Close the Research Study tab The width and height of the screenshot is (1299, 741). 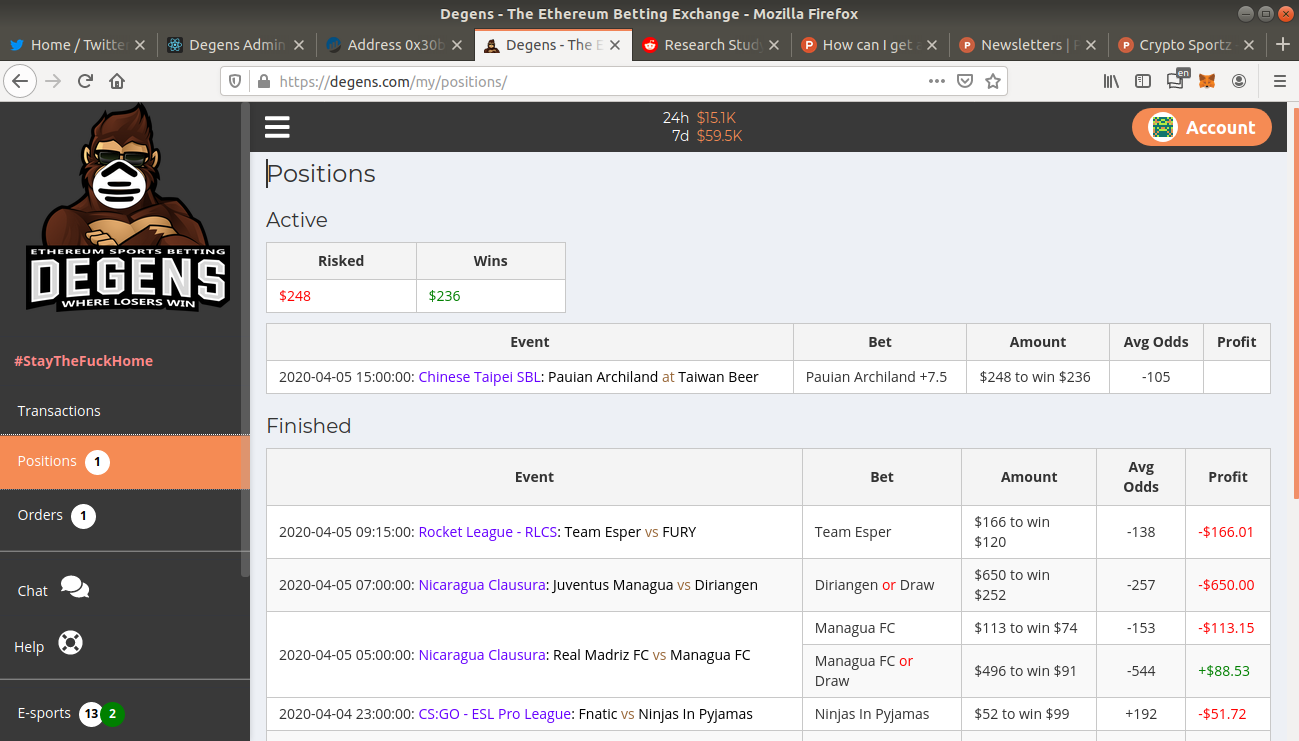pyautogui.click(x=774, y=45)
